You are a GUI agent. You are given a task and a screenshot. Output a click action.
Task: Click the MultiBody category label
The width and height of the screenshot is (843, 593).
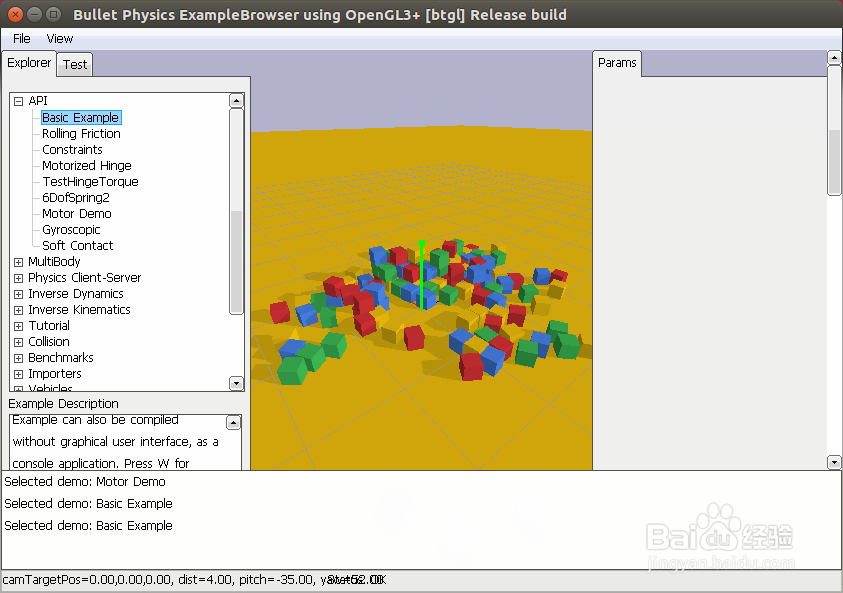(54, 262)
